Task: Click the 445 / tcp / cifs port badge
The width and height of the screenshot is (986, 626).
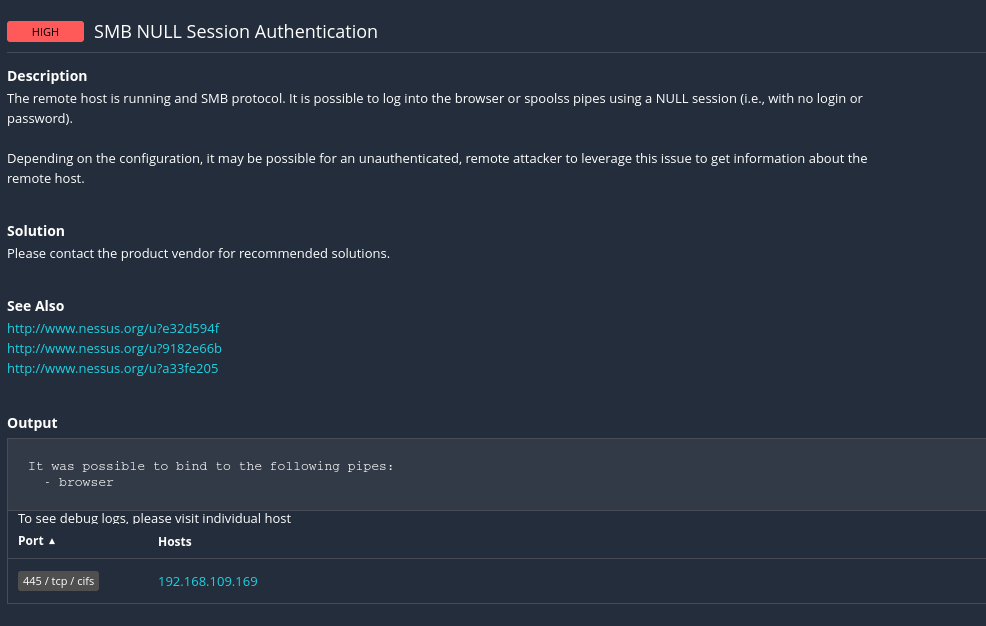Action: [58, 581]
